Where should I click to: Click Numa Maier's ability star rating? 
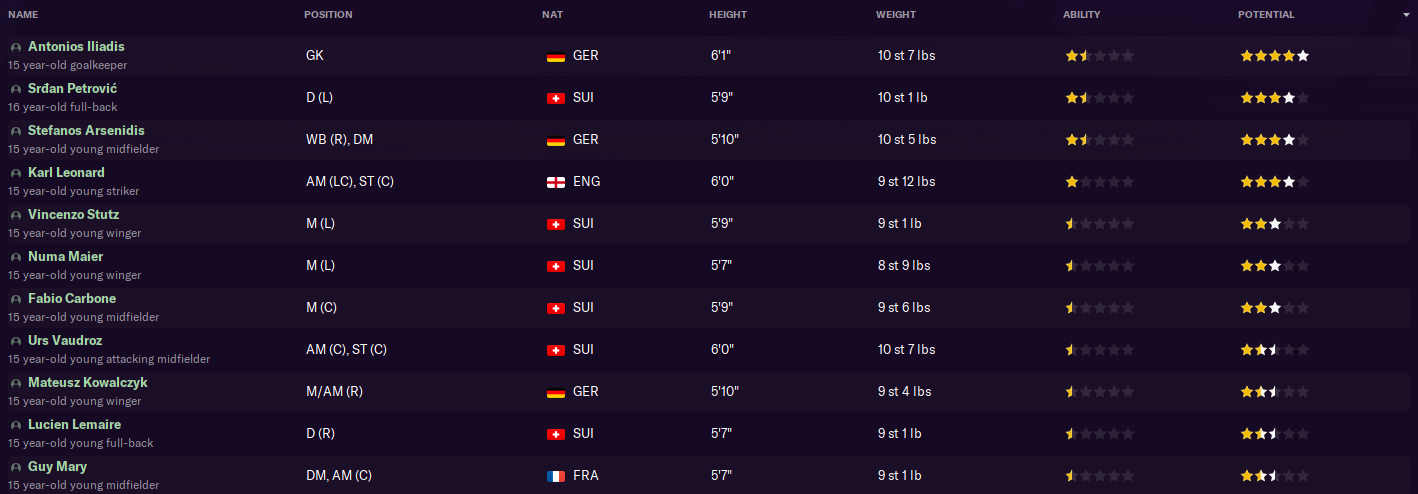click(x=1099, y=266)
